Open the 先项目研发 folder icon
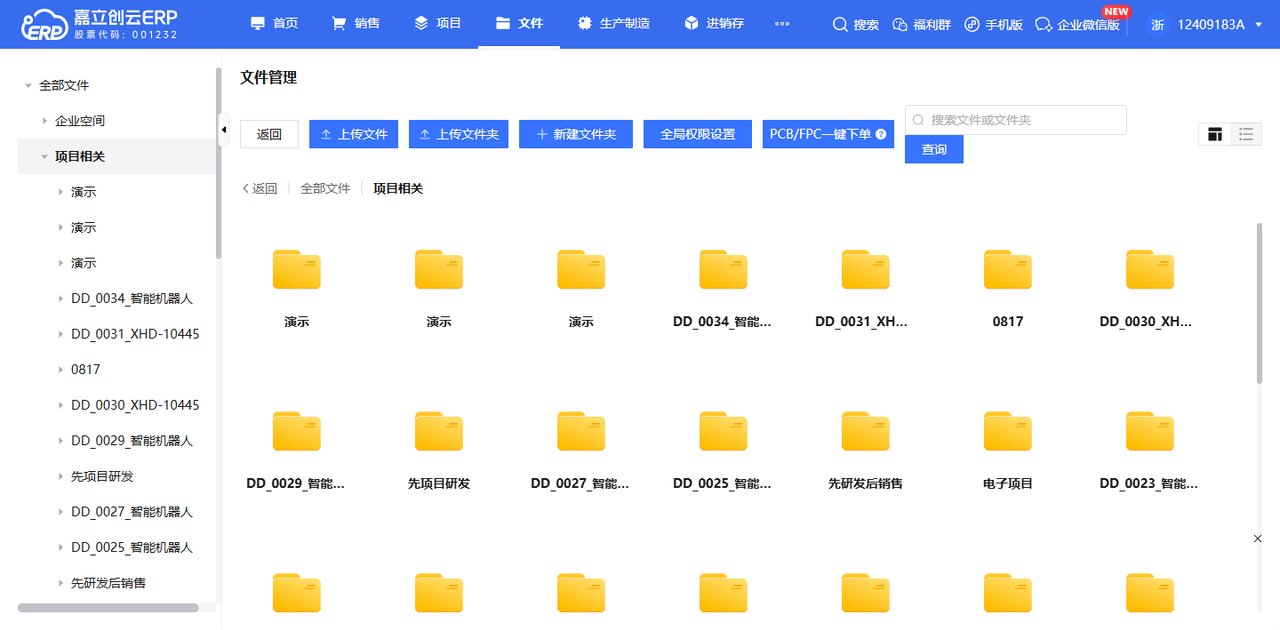This screenshot has height=630, width=1280. (x=439, y=431)
